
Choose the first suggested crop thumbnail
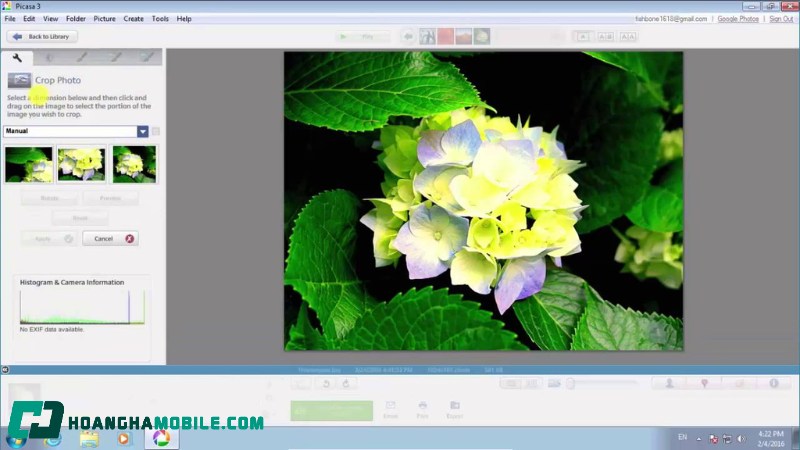(x=29, y=164)
